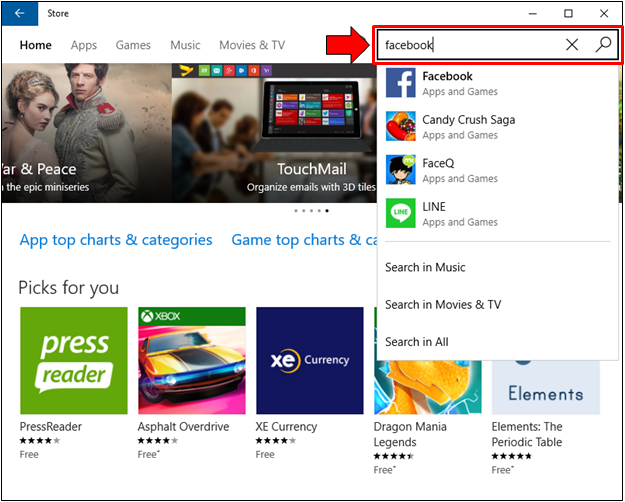Open the PressReader app tile

pos(74,360)
